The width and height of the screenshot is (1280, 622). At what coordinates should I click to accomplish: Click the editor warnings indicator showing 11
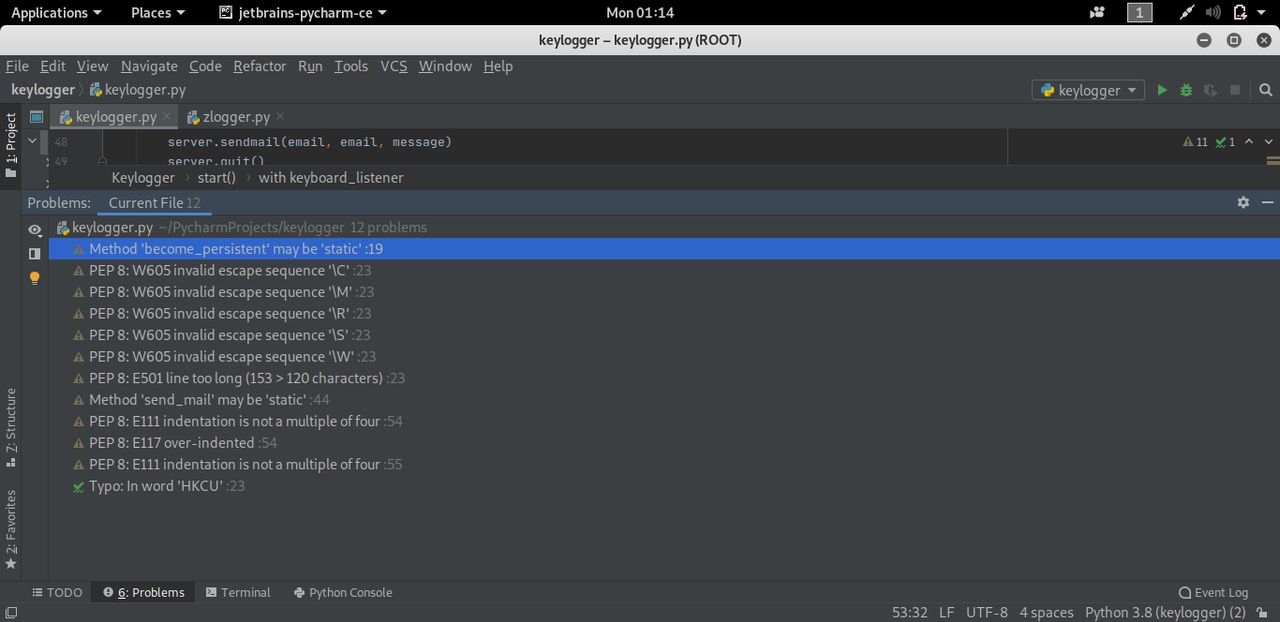click(1195, 142)
